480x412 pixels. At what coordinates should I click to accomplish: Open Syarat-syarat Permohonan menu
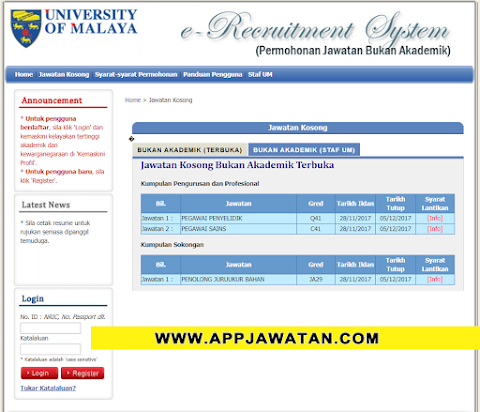coord(136,74)
